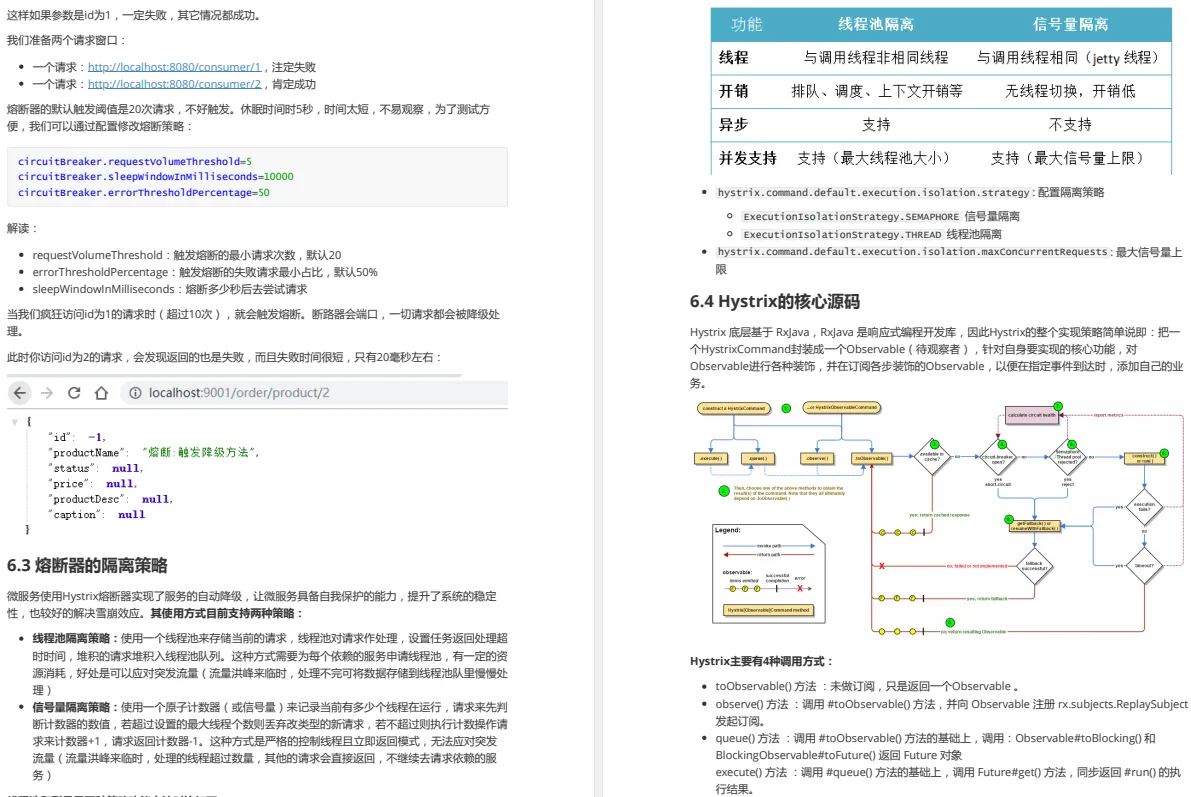Click the browser forward arrow icon

click(x=47, y=393)
